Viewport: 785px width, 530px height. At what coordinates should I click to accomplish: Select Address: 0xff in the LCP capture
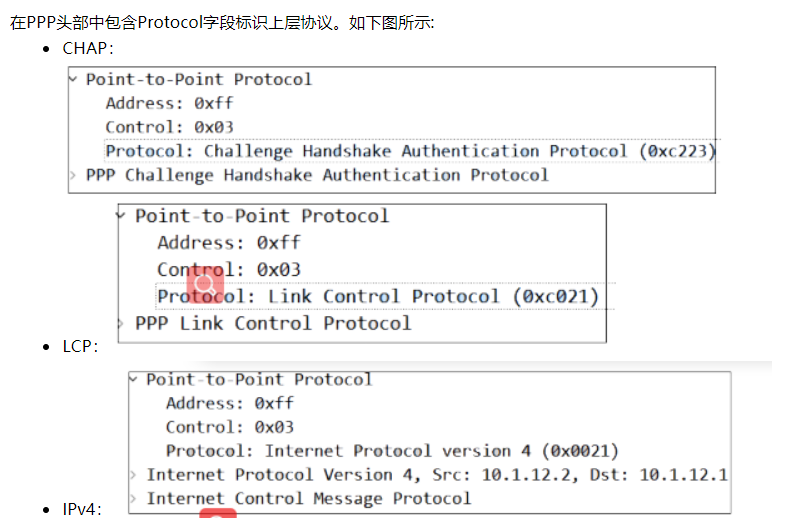pyautogui.click(x=228, y=242)
